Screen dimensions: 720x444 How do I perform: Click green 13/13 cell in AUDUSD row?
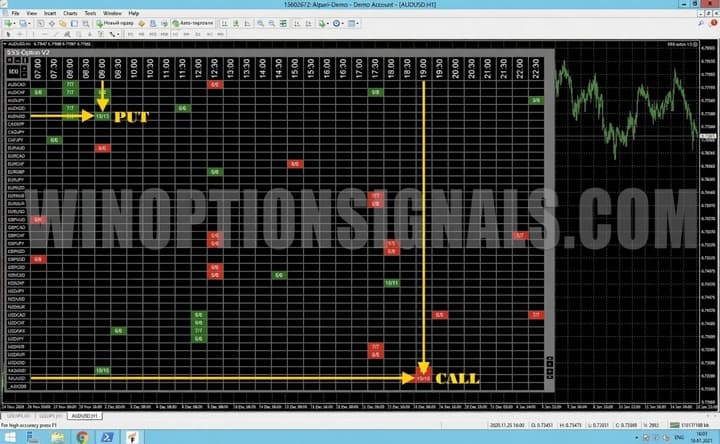point(102,116)
